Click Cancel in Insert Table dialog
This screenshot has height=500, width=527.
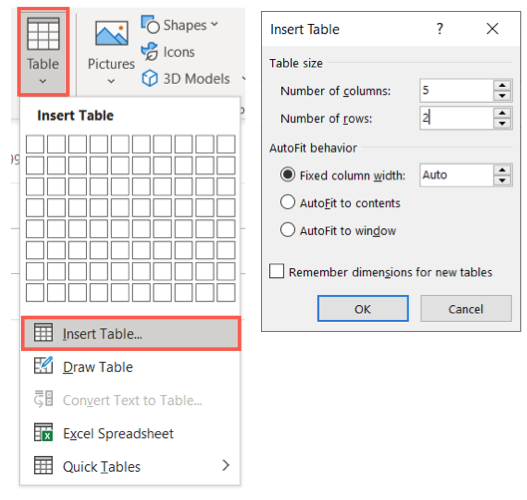(x=466, y=309)
